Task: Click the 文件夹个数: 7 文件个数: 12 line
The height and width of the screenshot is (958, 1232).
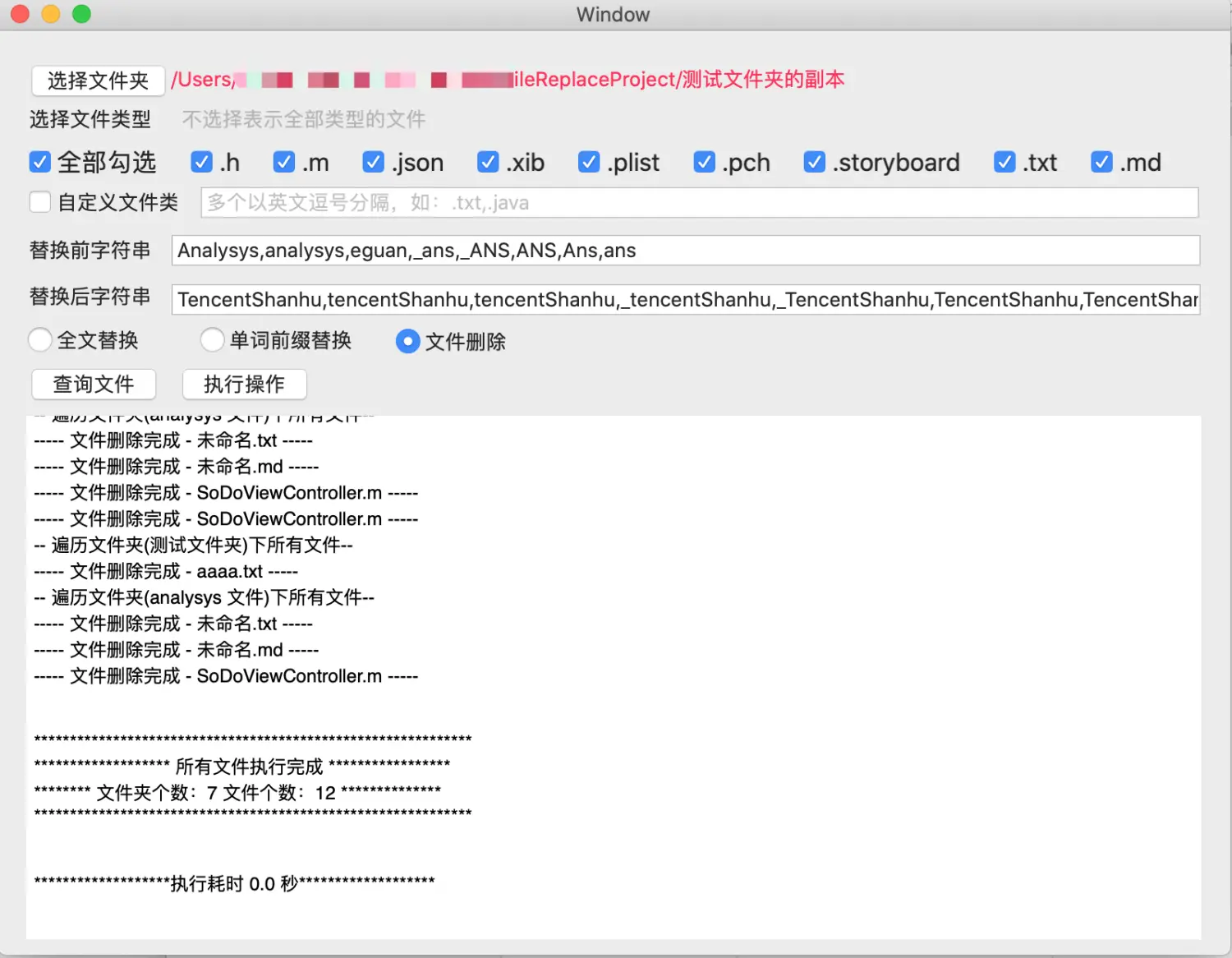Action: pos(237,793)
